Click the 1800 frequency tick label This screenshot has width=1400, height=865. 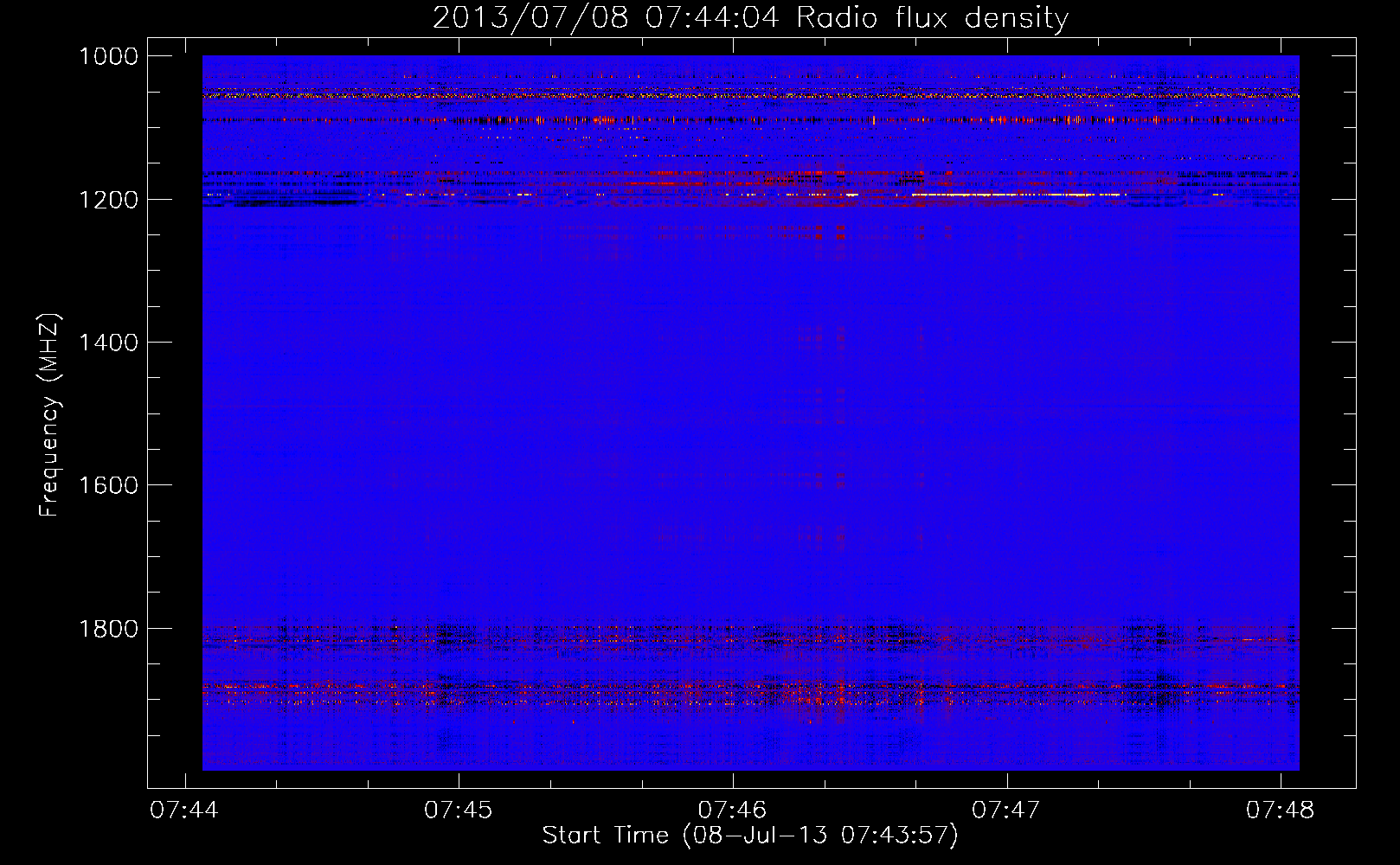(x=108, y=629)
